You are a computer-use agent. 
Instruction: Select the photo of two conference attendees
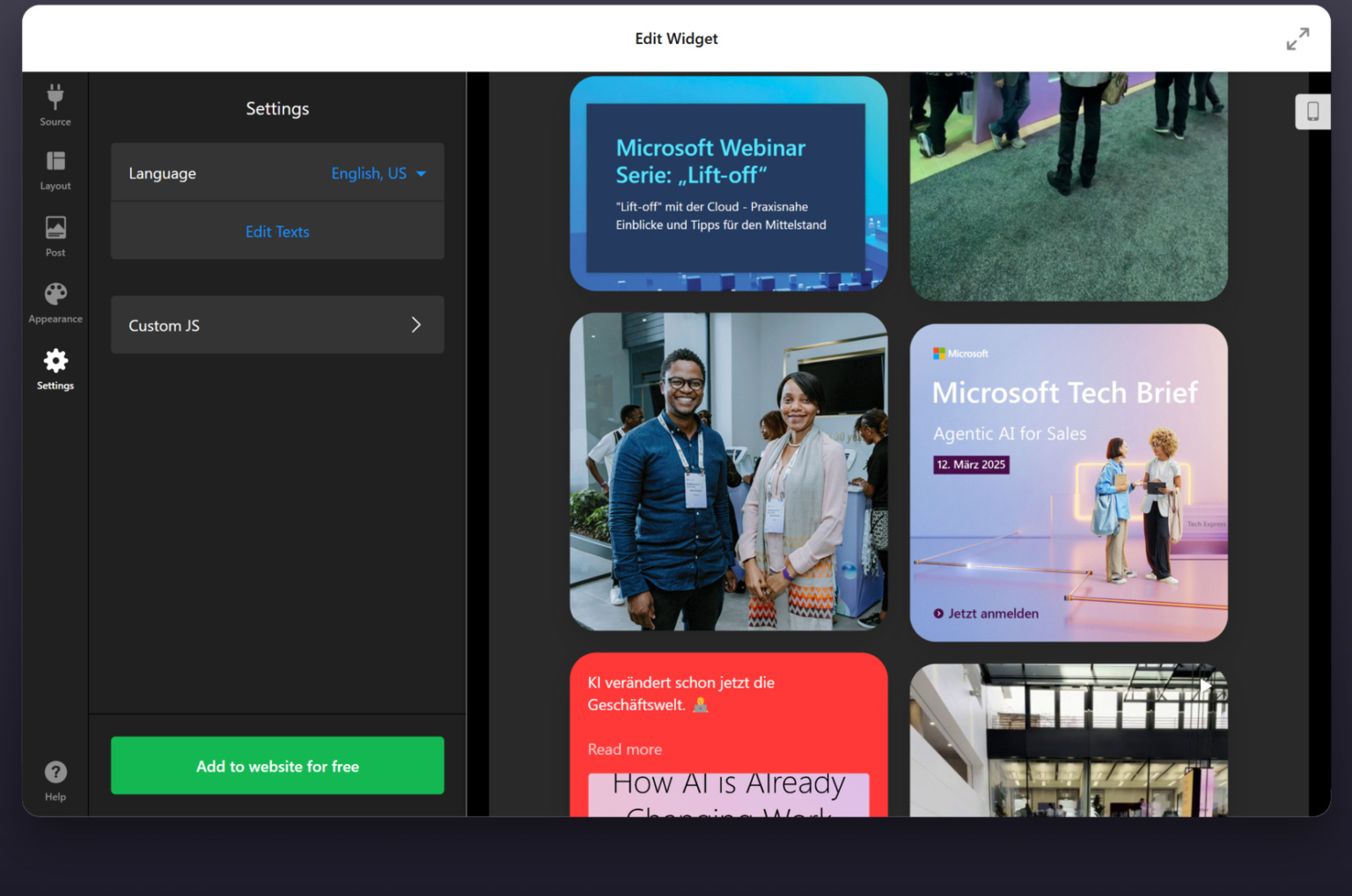pos(728,471)
